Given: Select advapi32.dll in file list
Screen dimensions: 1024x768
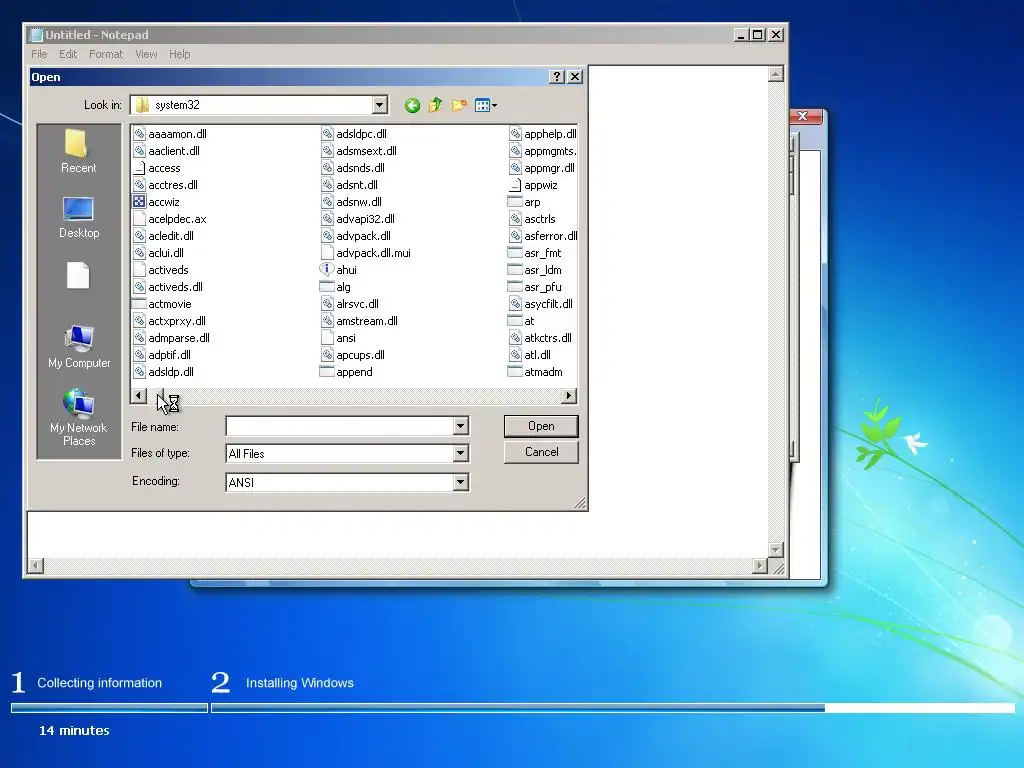Looking at the screenshot, I should [x=358, y=219].
